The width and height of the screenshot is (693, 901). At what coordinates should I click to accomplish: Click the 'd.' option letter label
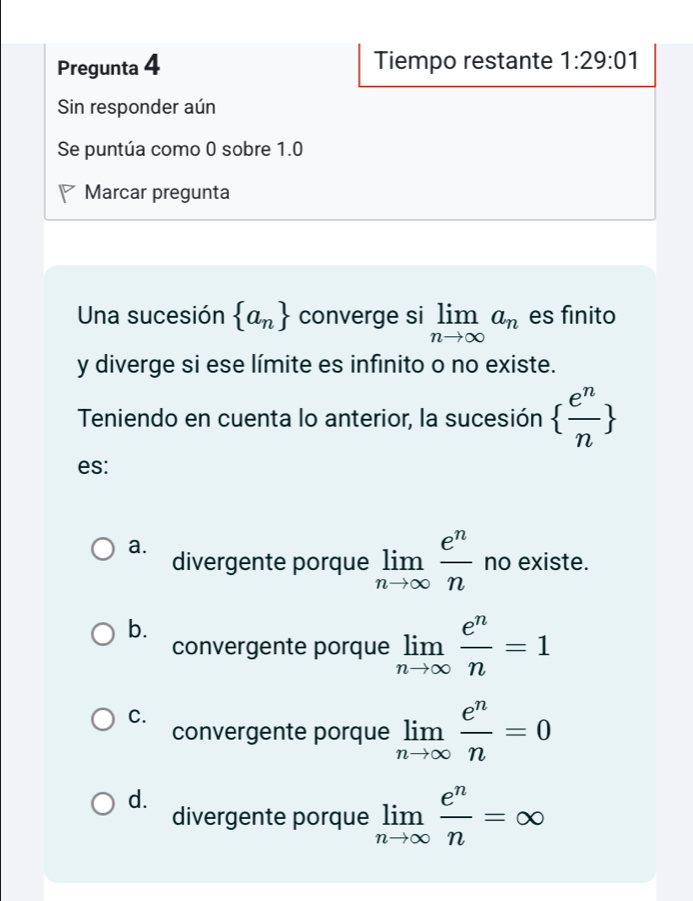click(x=139, y=800)
